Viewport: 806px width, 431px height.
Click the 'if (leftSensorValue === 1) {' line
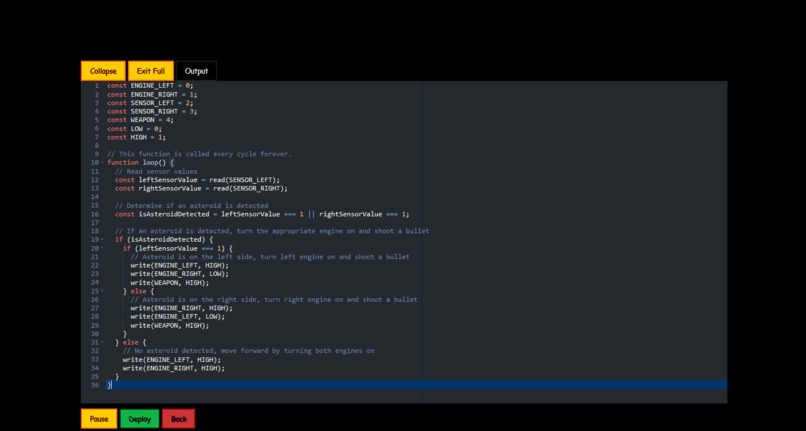[178, 248]
